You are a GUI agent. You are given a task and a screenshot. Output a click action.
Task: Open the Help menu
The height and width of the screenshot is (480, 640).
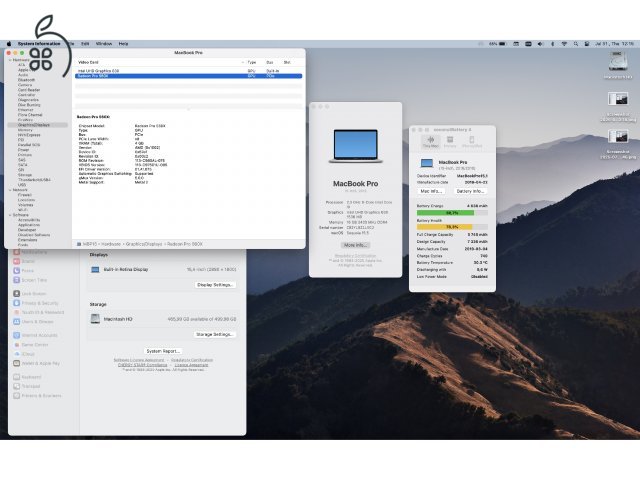[x=123, y=44]
